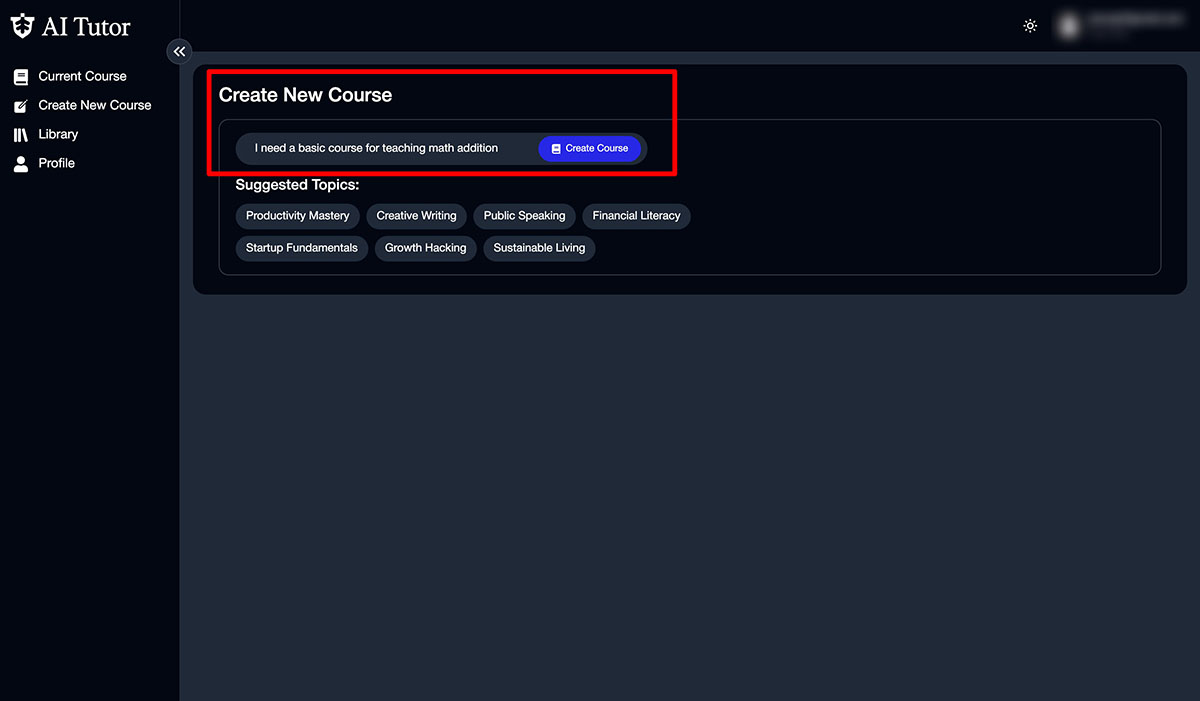Collapse the sidebar with double-chevron button
The width and height of the screenshot is (1200, 701).
tap(179, 52)
